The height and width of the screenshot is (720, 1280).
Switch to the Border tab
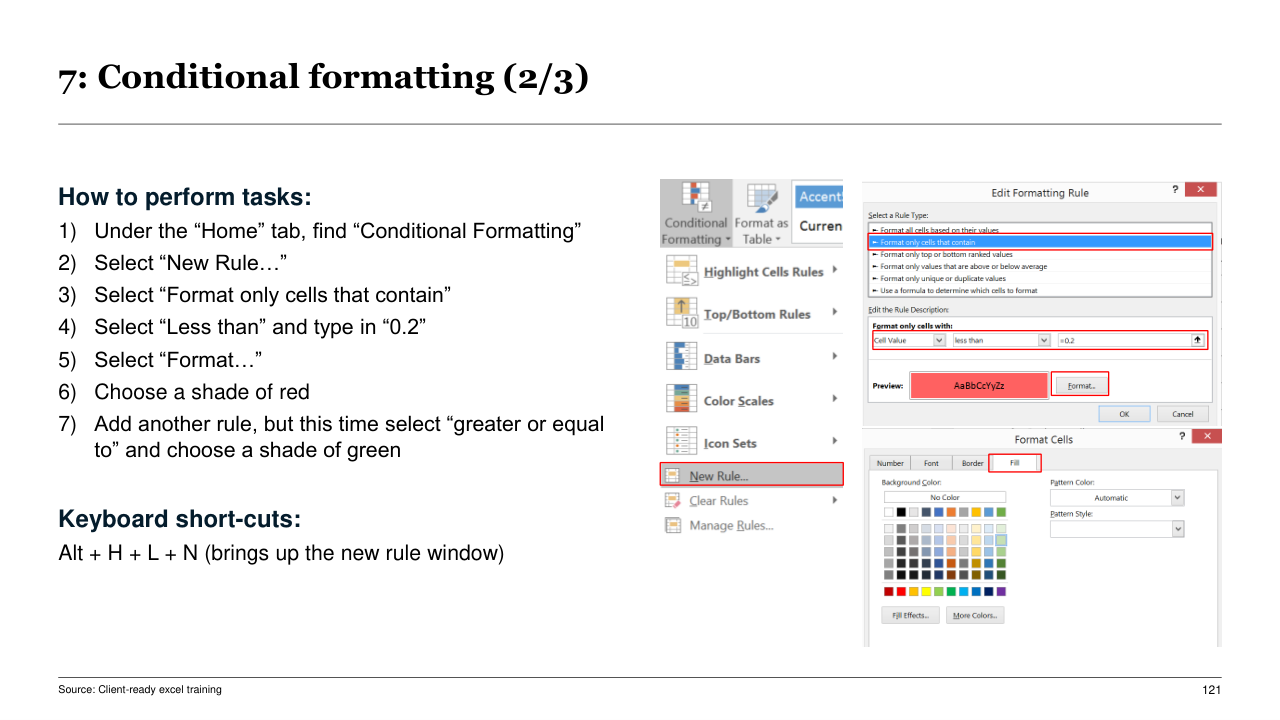(972, 463)
